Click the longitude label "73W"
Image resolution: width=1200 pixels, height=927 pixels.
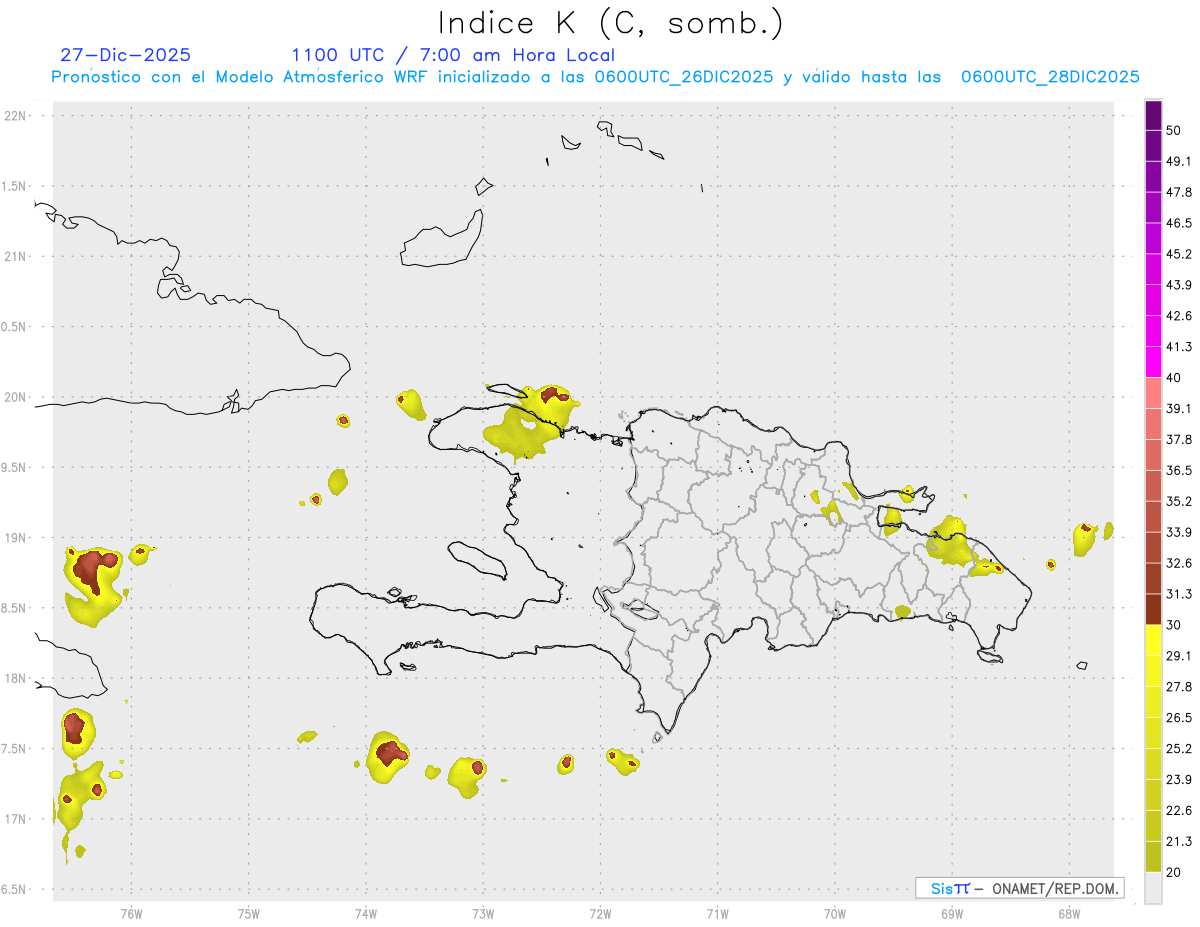[483, 914]
